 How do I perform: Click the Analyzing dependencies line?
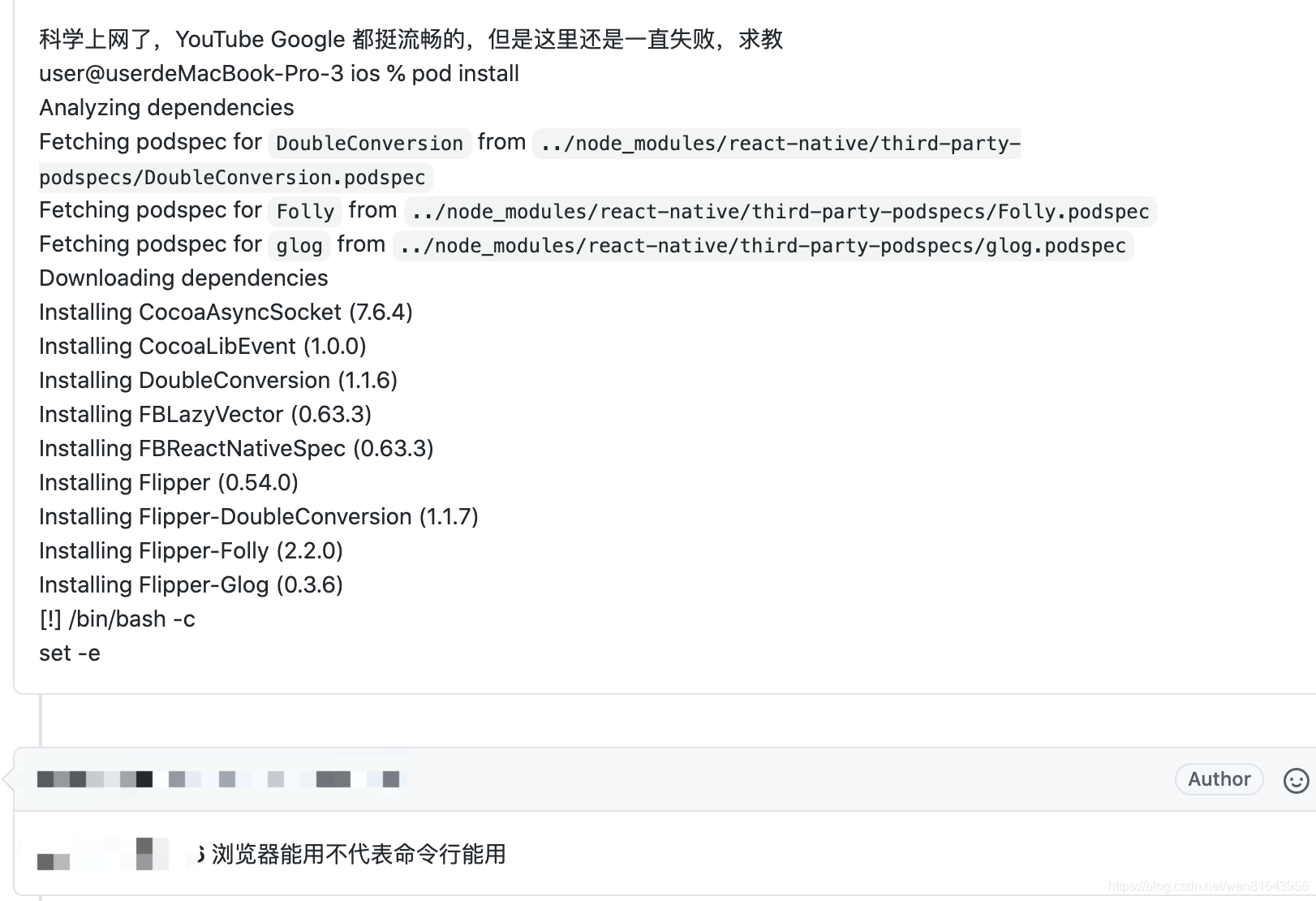coord(166,107)
